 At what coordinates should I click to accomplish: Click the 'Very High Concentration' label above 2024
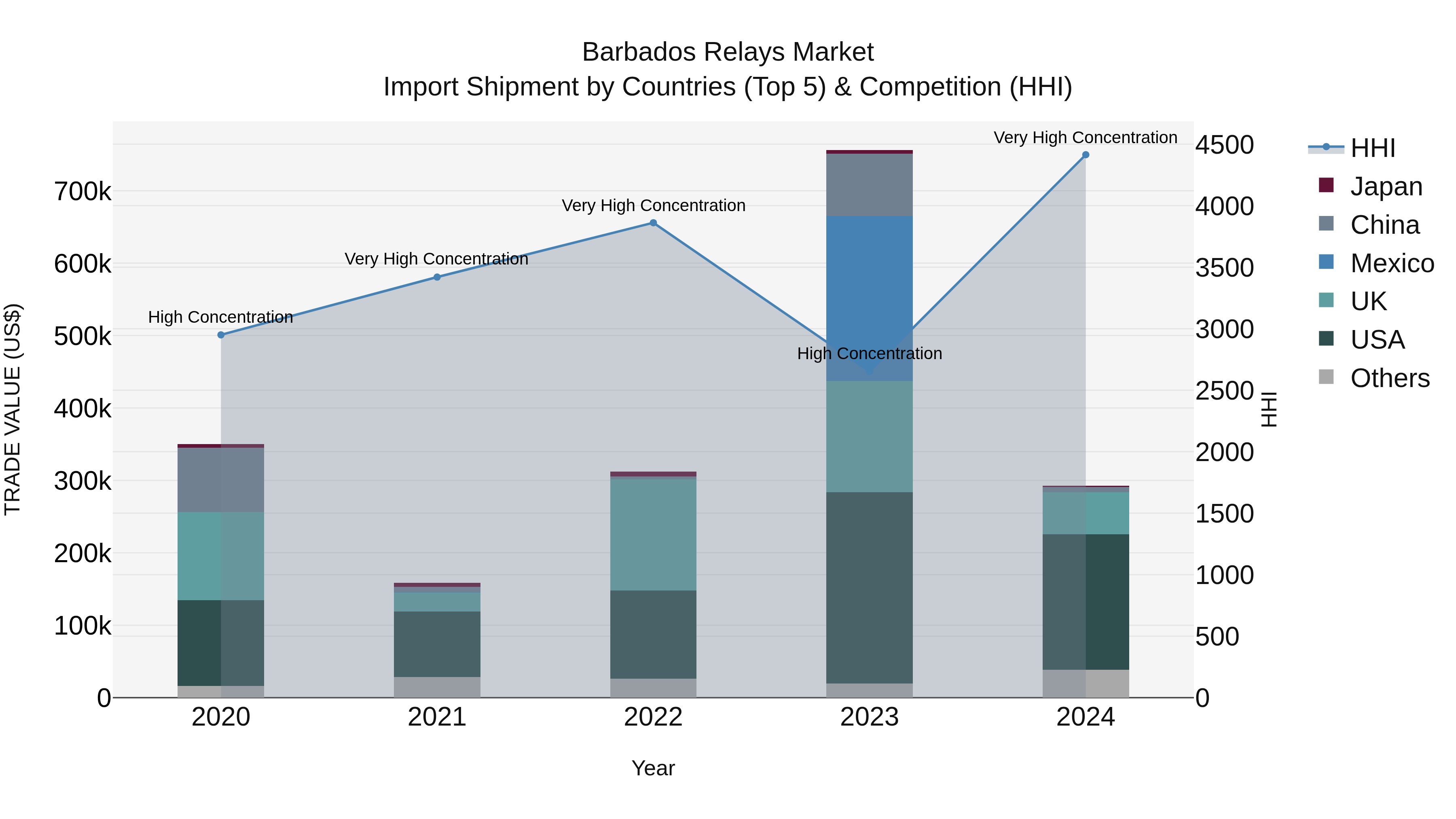point(1086,138)
